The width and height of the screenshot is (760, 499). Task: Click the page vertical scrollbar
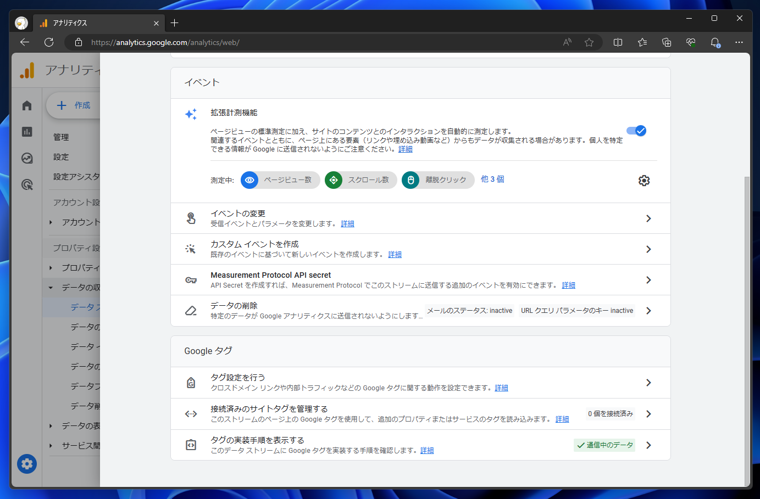[747, 329]
